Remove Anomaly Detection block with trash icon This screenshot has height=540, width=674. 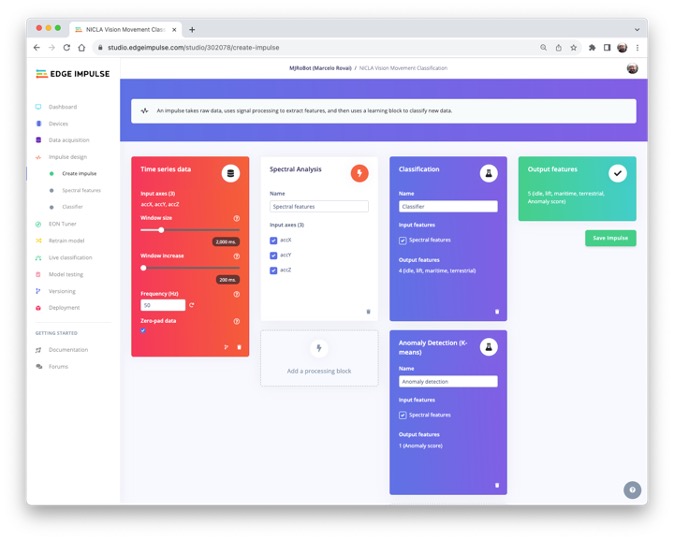[497, 485]
